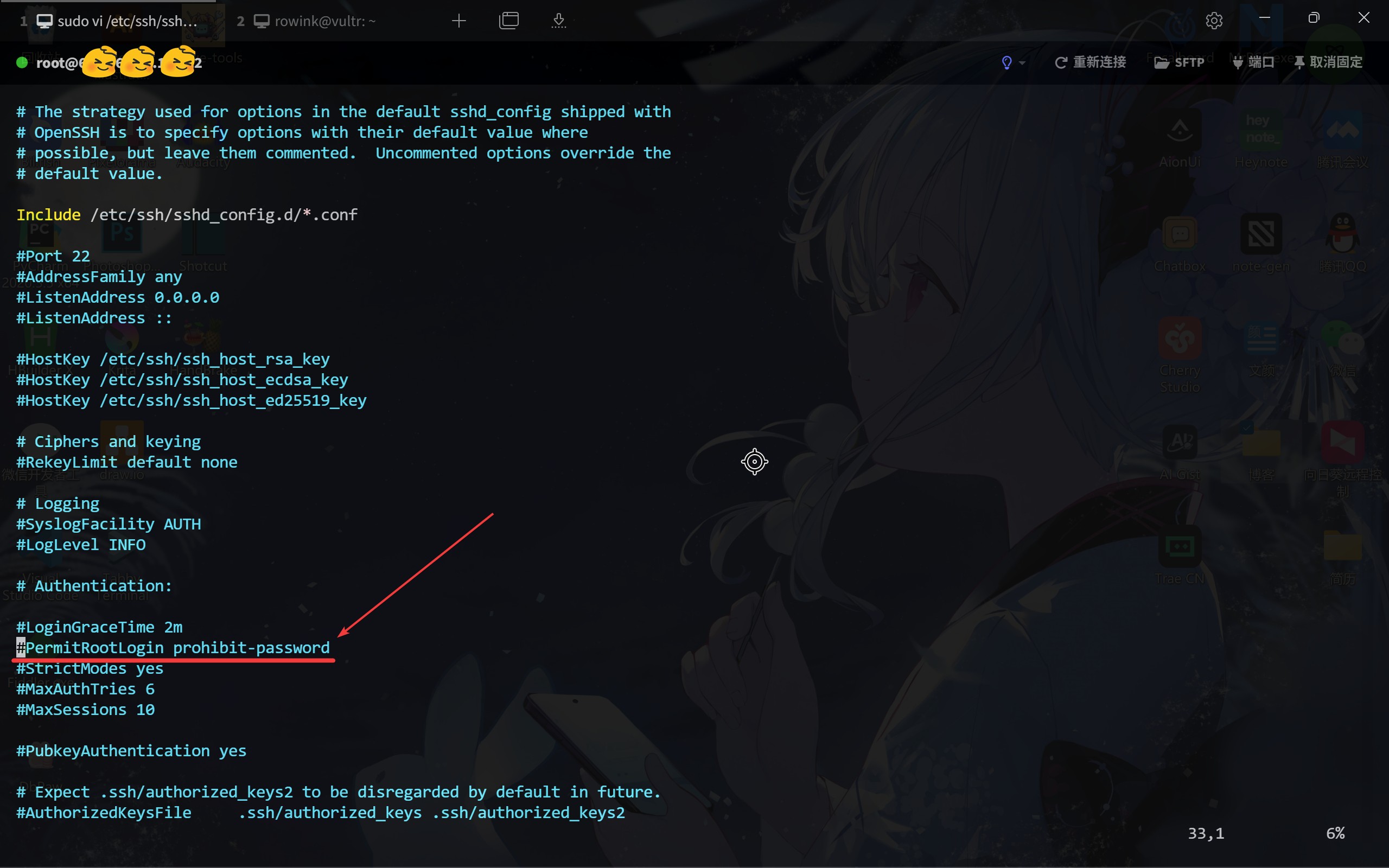
Task: Open Tabby settings gear icon
Action: (1214, 21)
